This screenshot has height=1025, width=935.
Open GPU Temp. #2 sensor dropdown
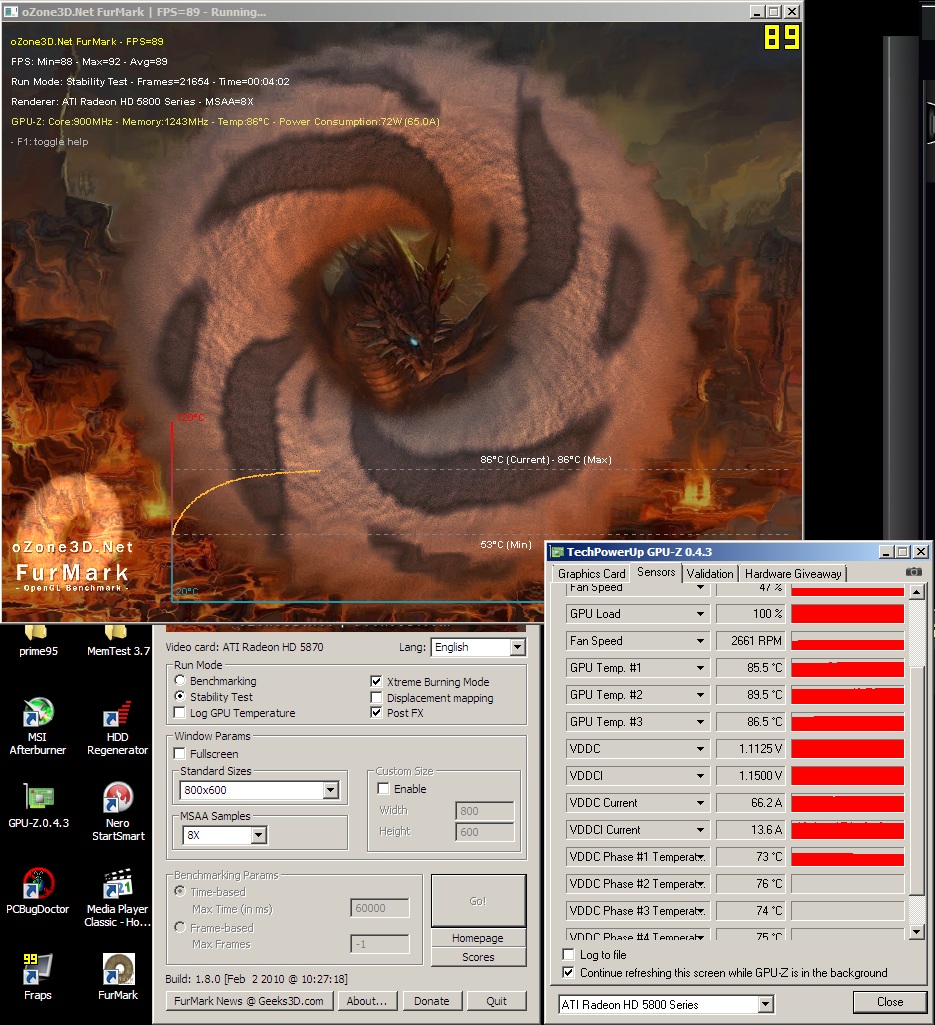tap(700, 695)
